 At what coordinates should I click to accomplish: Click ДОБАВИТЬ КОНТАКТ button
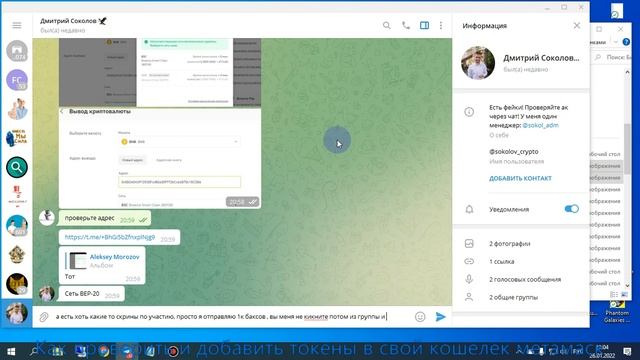pos(520,178)
